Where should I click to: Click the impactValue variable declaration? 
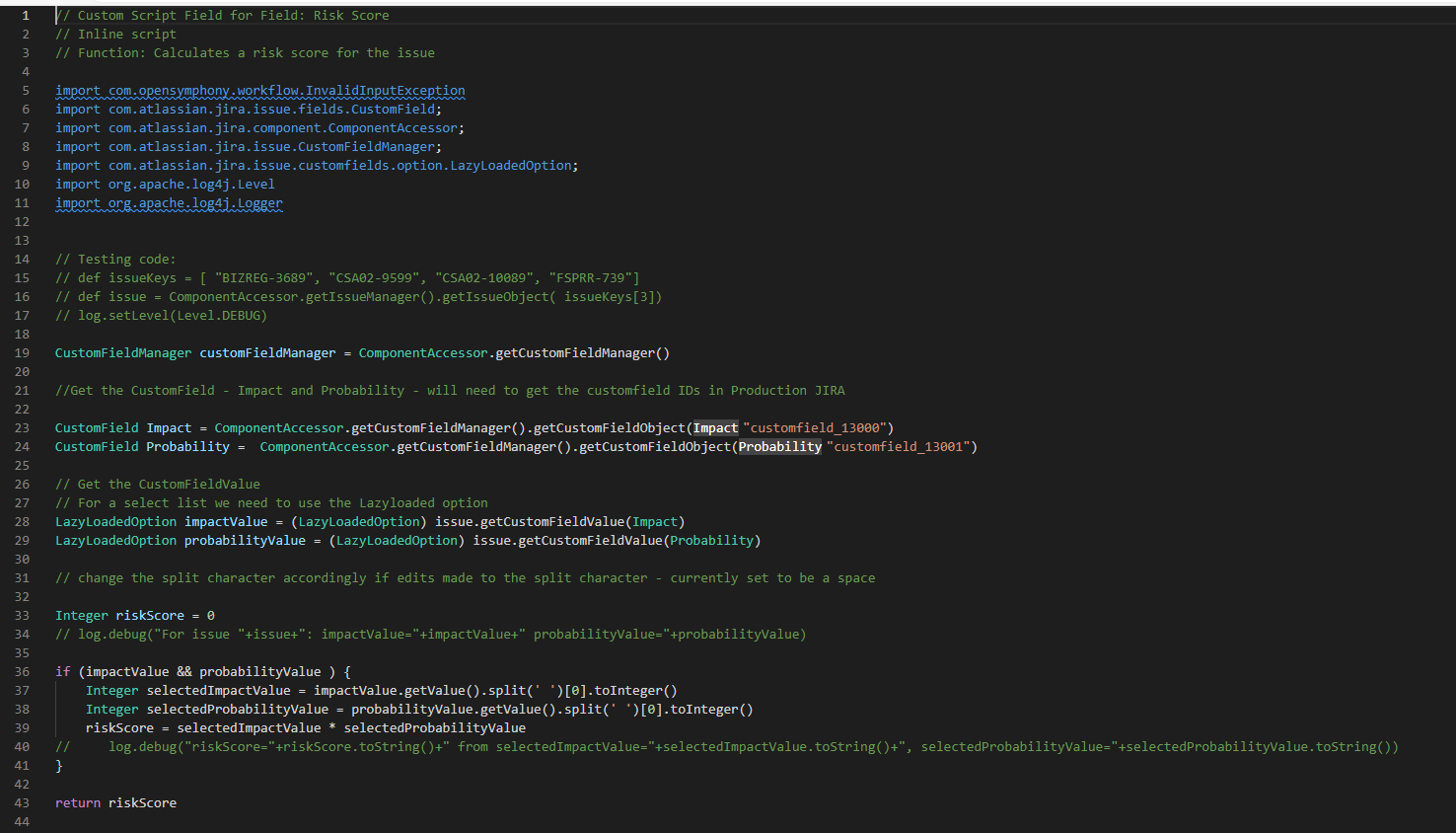tap(370, 522)
